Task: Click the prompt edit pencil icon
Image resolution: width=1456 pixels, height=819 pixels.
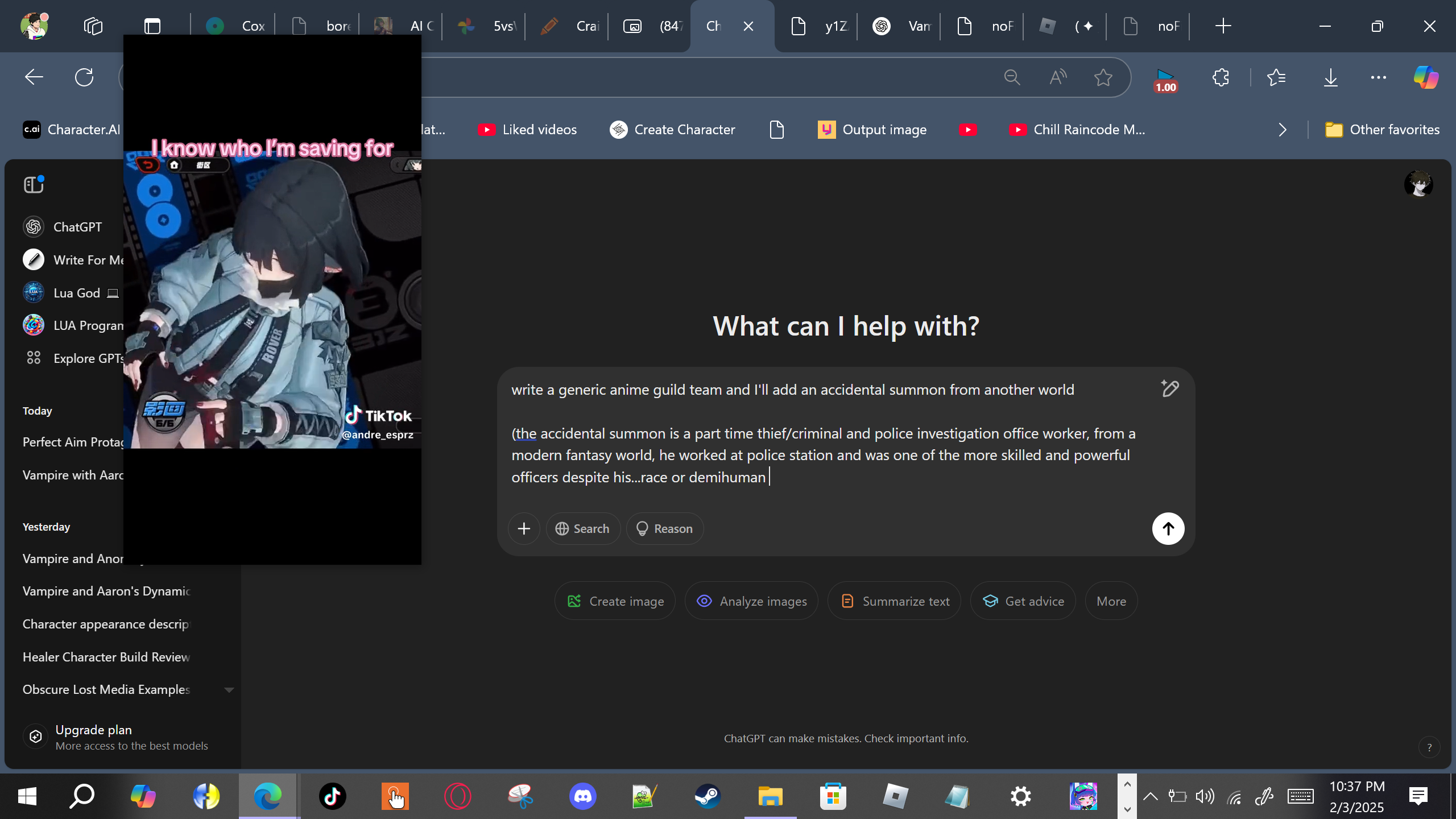Action: coord(1170,388)
